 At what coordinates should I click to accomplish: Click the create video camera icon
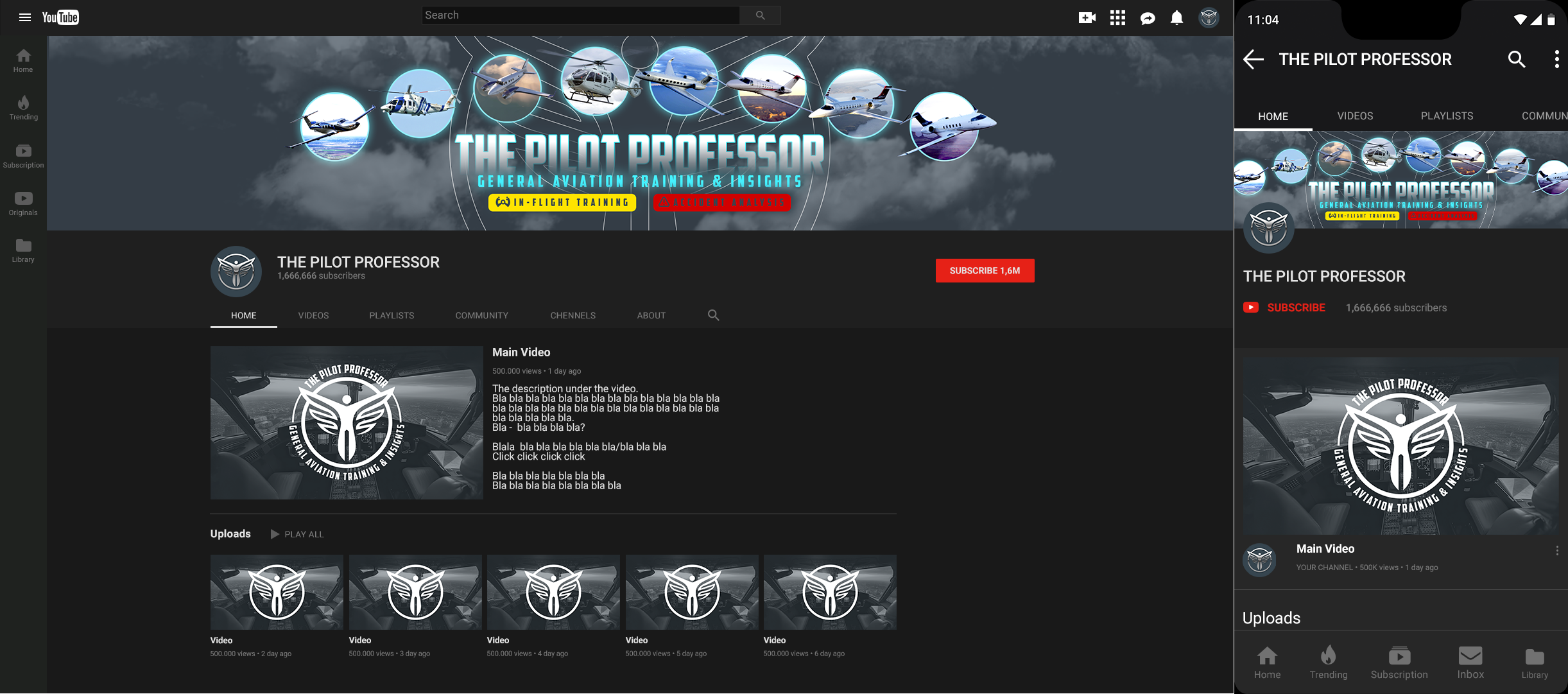click(x=1087, y=17)
